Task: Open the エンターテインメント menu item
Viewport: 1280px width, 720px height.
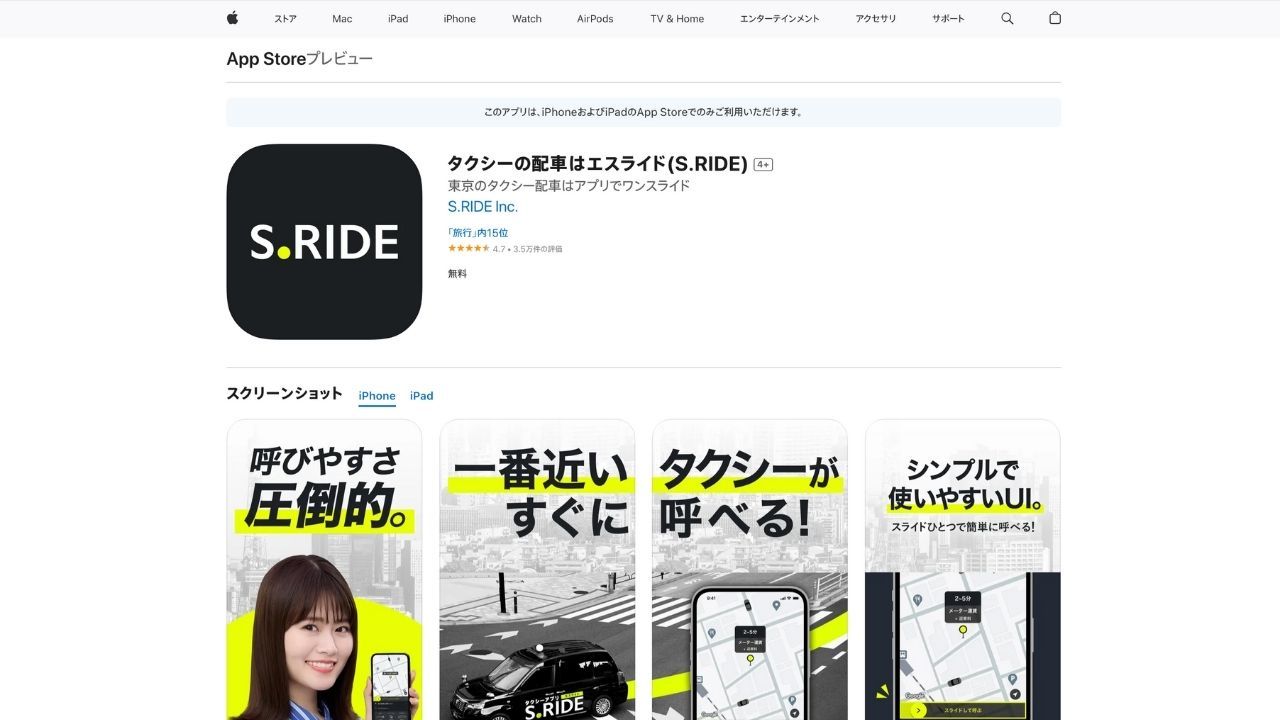Action: pos(780,19)
